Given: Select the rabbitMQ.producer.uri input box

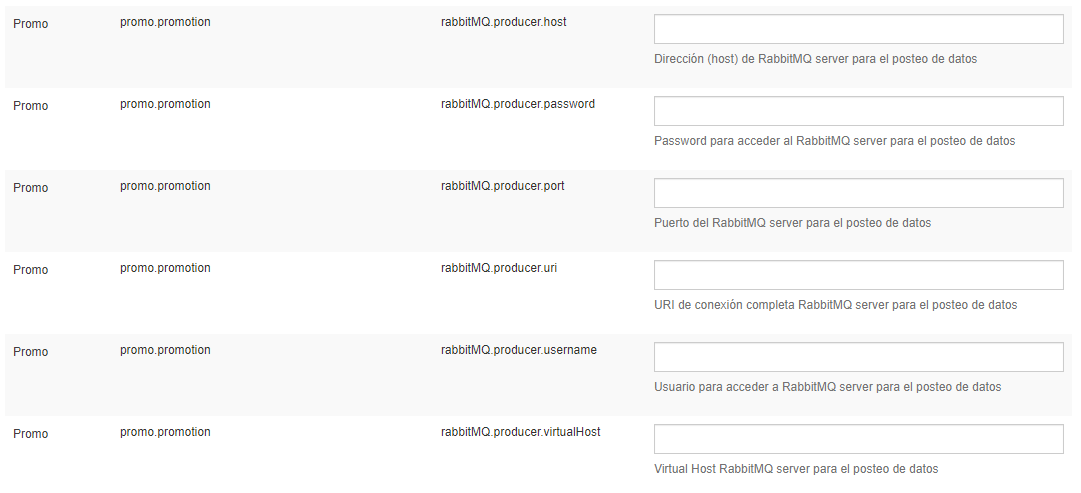Looking at the screenshot, I should pyautogui.click(x=858, y=275).
